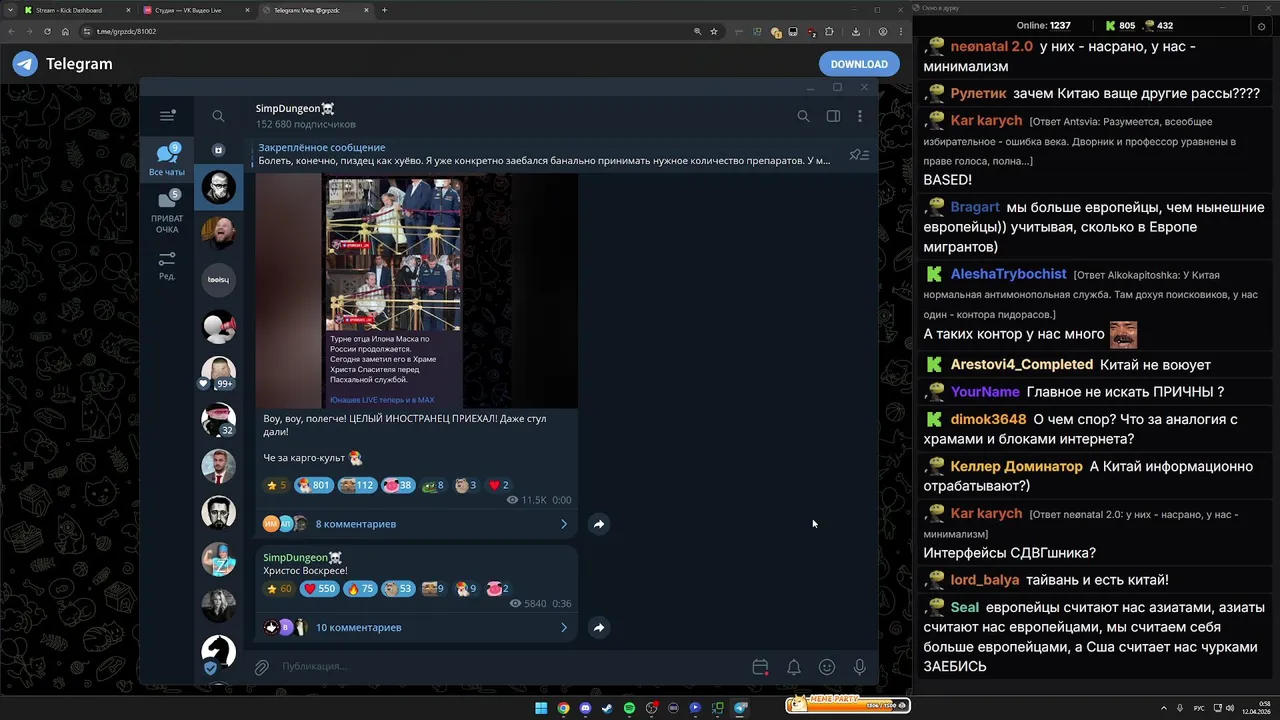
Task: Toggle the star reaction with 60
Action: coord(279,589)
